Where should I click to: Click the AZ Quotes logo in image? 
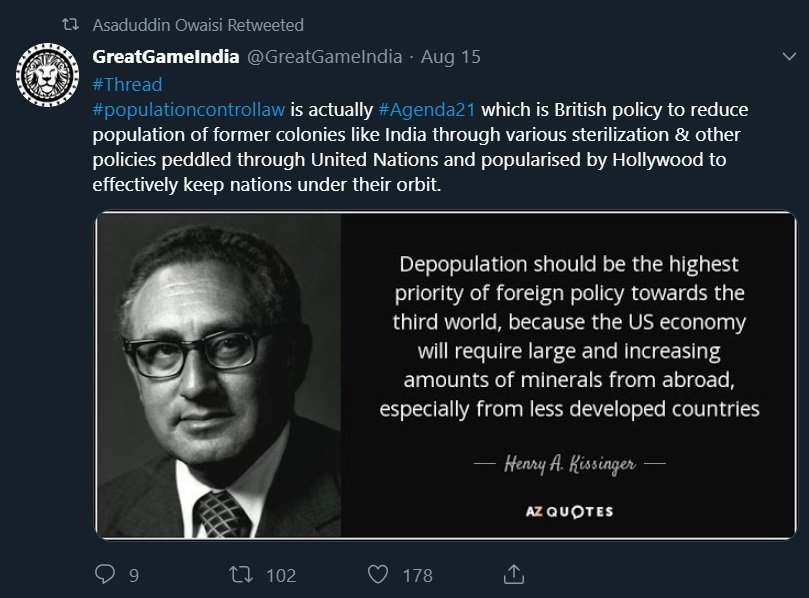(569, 511)
